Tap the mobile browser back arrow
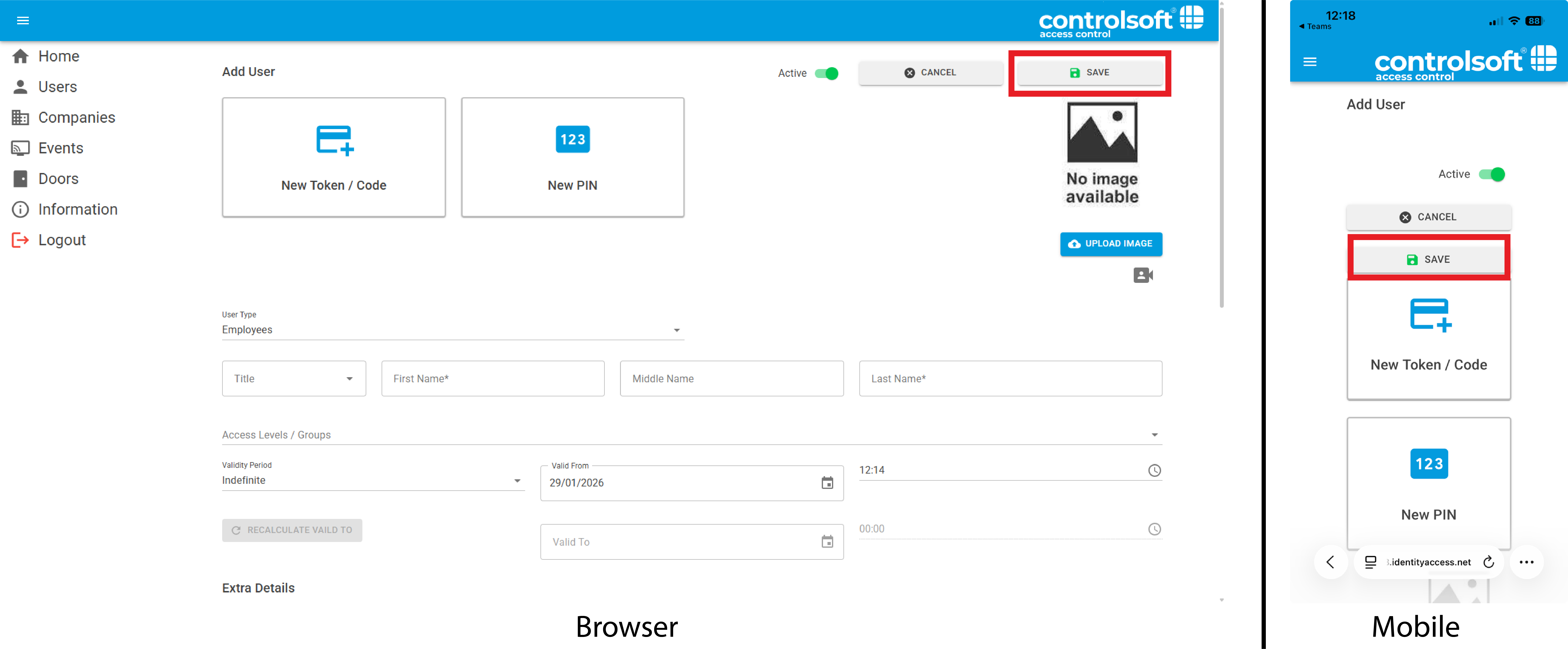 pos(1330,562)
